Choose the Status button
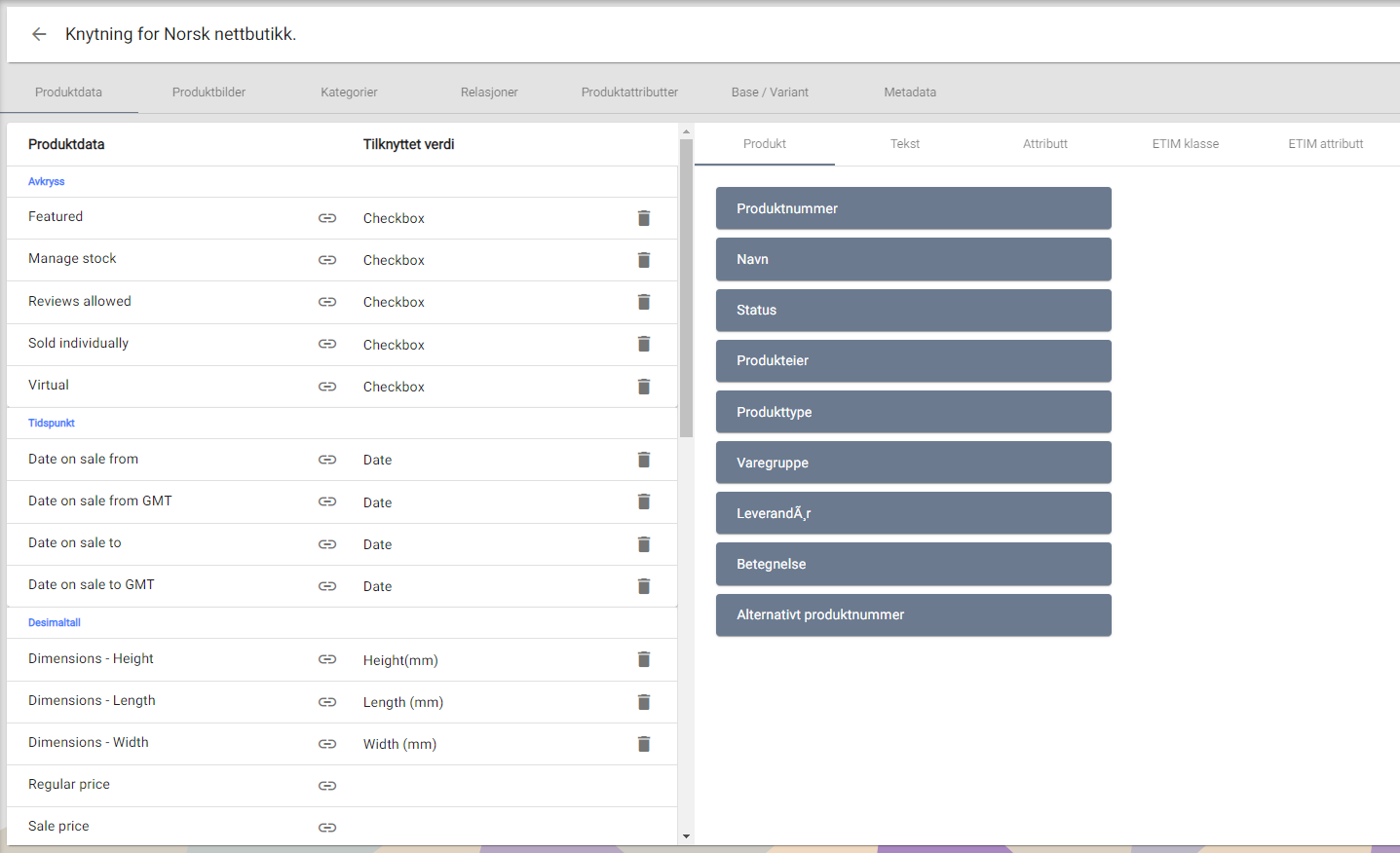The image size is (1400, 853). (914, 310)
